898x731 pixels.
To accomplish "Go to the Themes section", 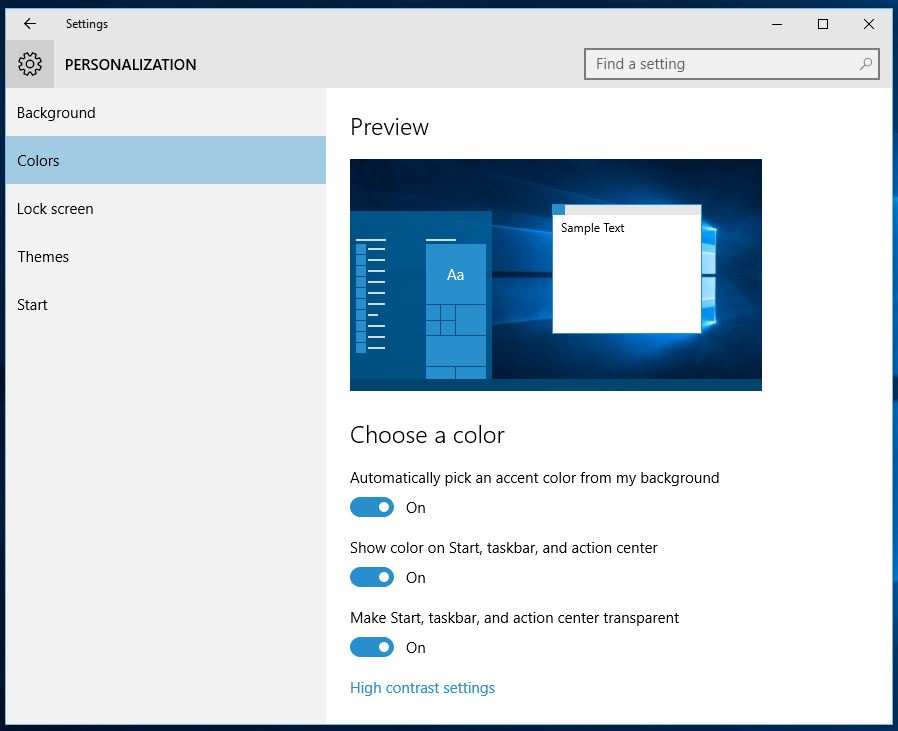I will pos(166,257).
